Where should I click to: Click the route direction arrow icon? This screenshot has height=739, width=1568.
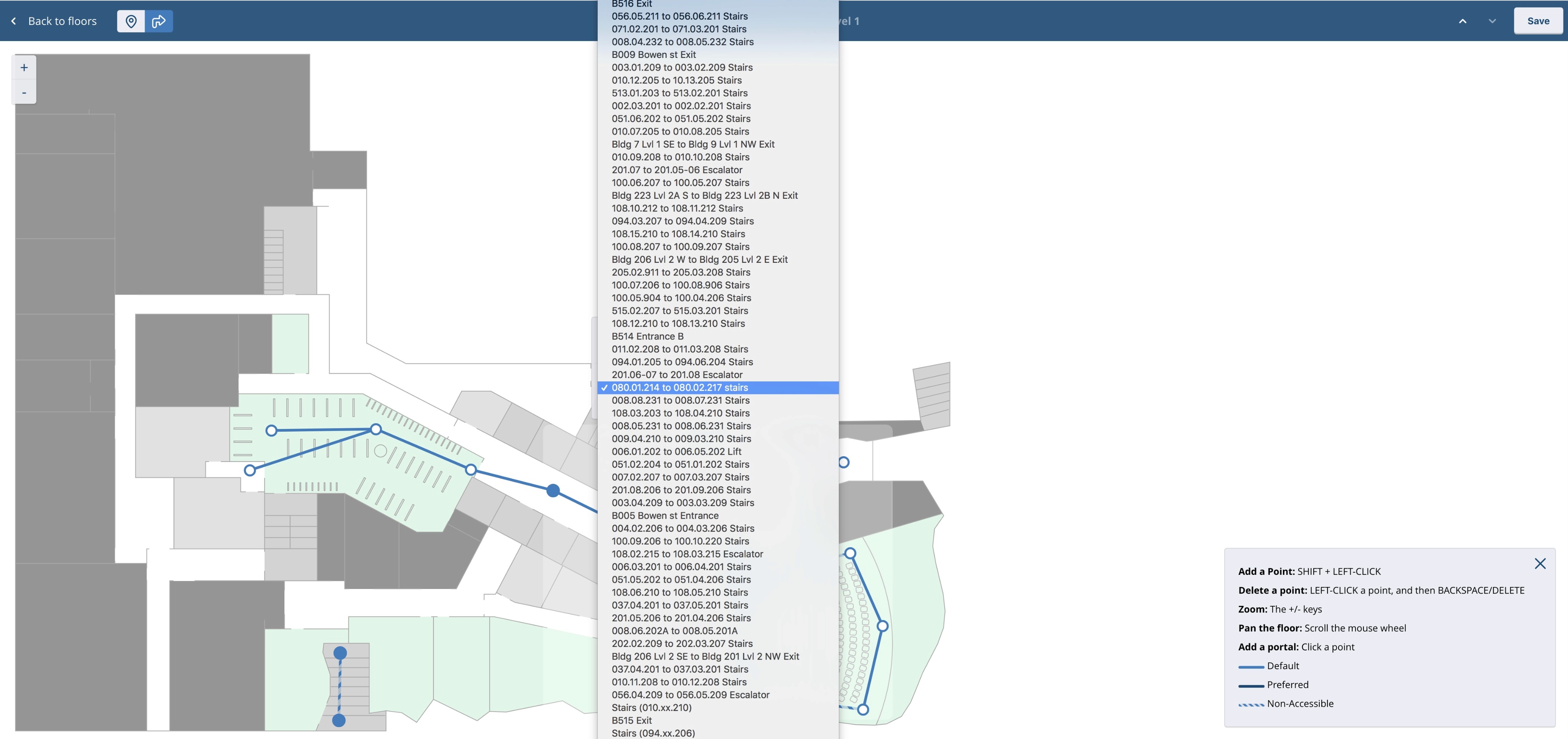point(159,21)
